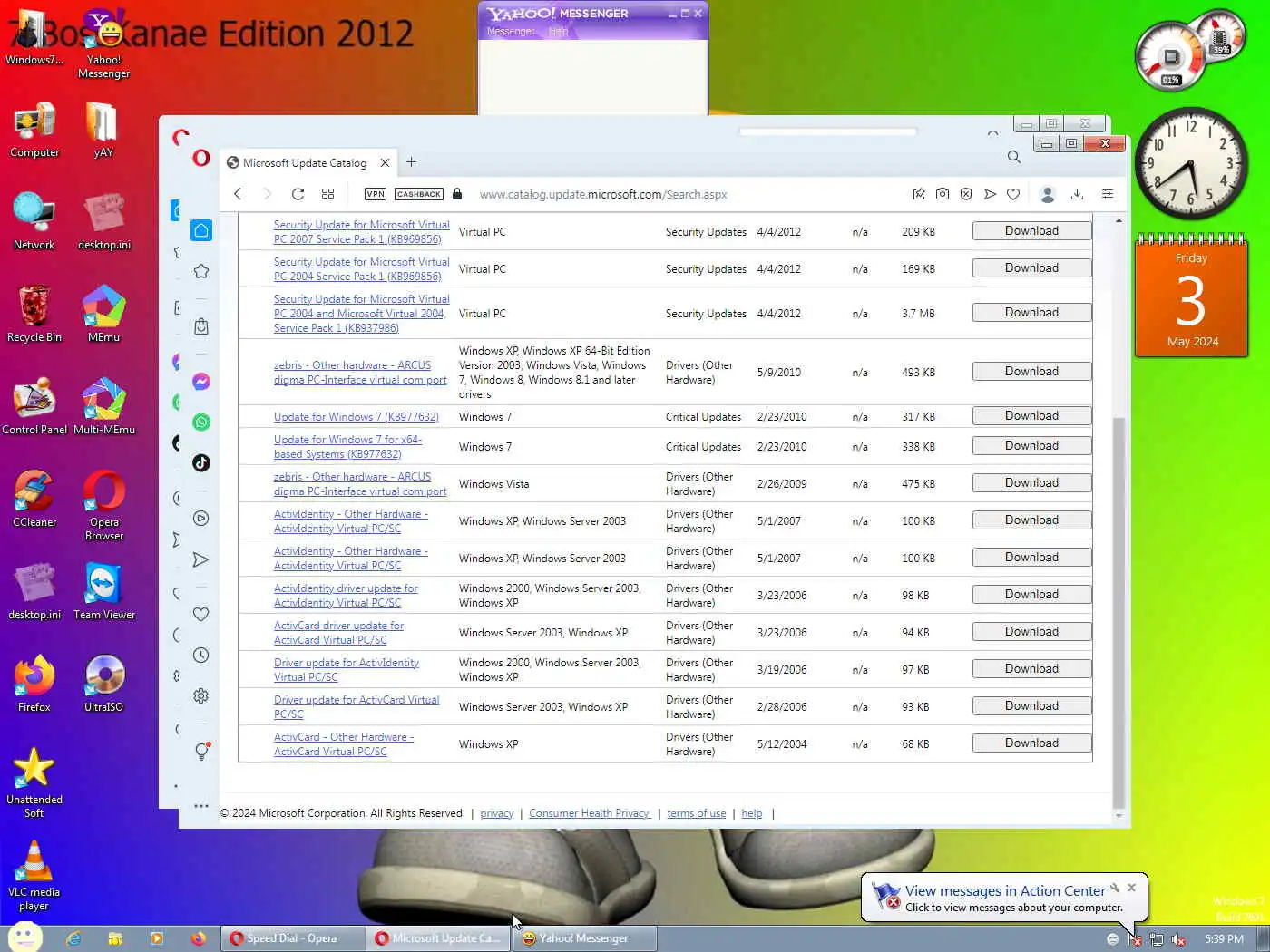Toggle the VPN badge in address bar

point(375,194)
